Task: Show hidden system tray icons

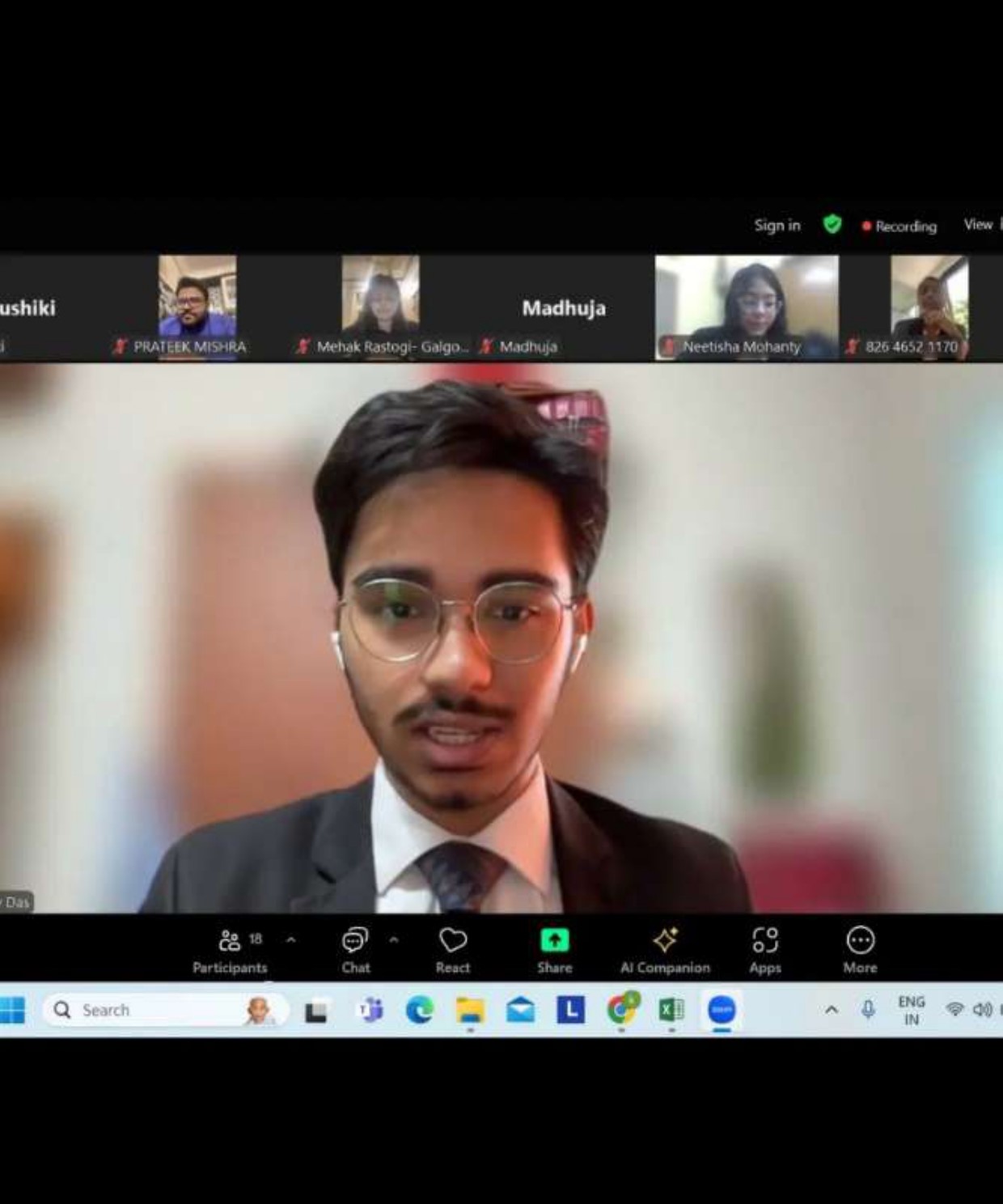Action: [x=831, y=1010]
